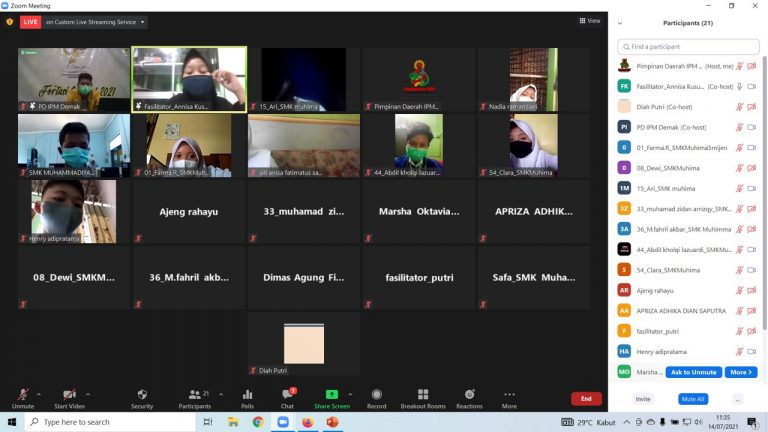The image size is (768, 432).
Task: Open the More ellipsis in meeting toolbar
Action: pyautogui.click(x=509, y=394)
